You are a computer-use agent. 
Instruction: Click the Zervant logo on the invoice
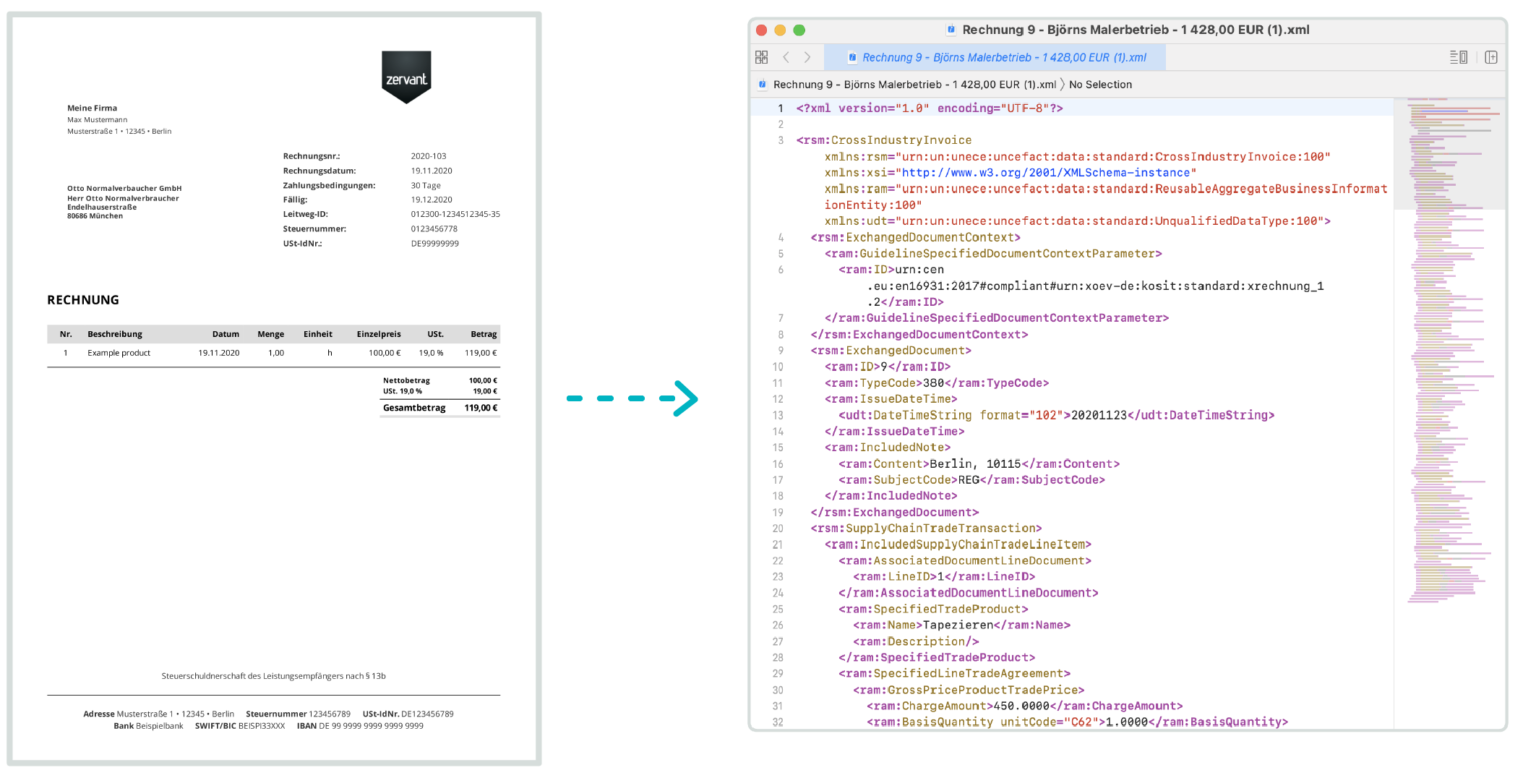[x=406, y=76]
